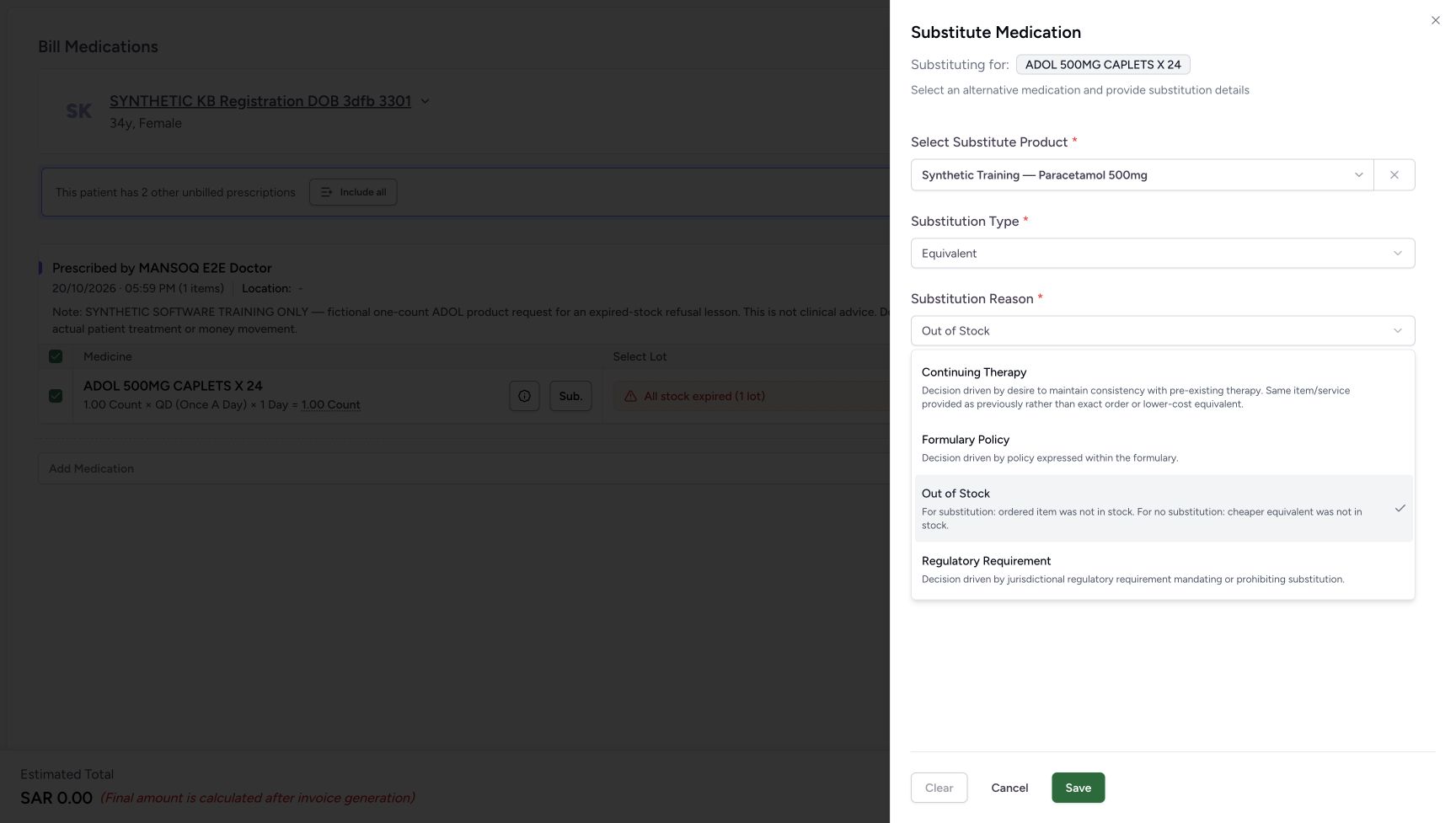Click the Clear button

click(x=939, y=788)
